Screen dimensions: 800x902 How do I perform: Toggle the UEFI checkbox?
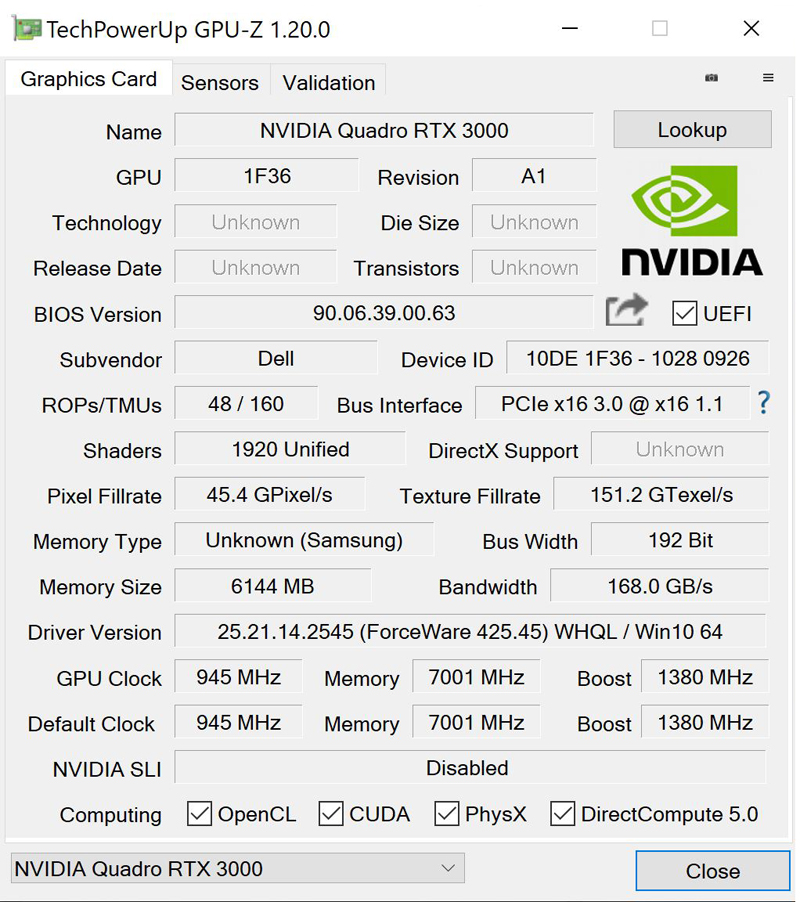685,313
